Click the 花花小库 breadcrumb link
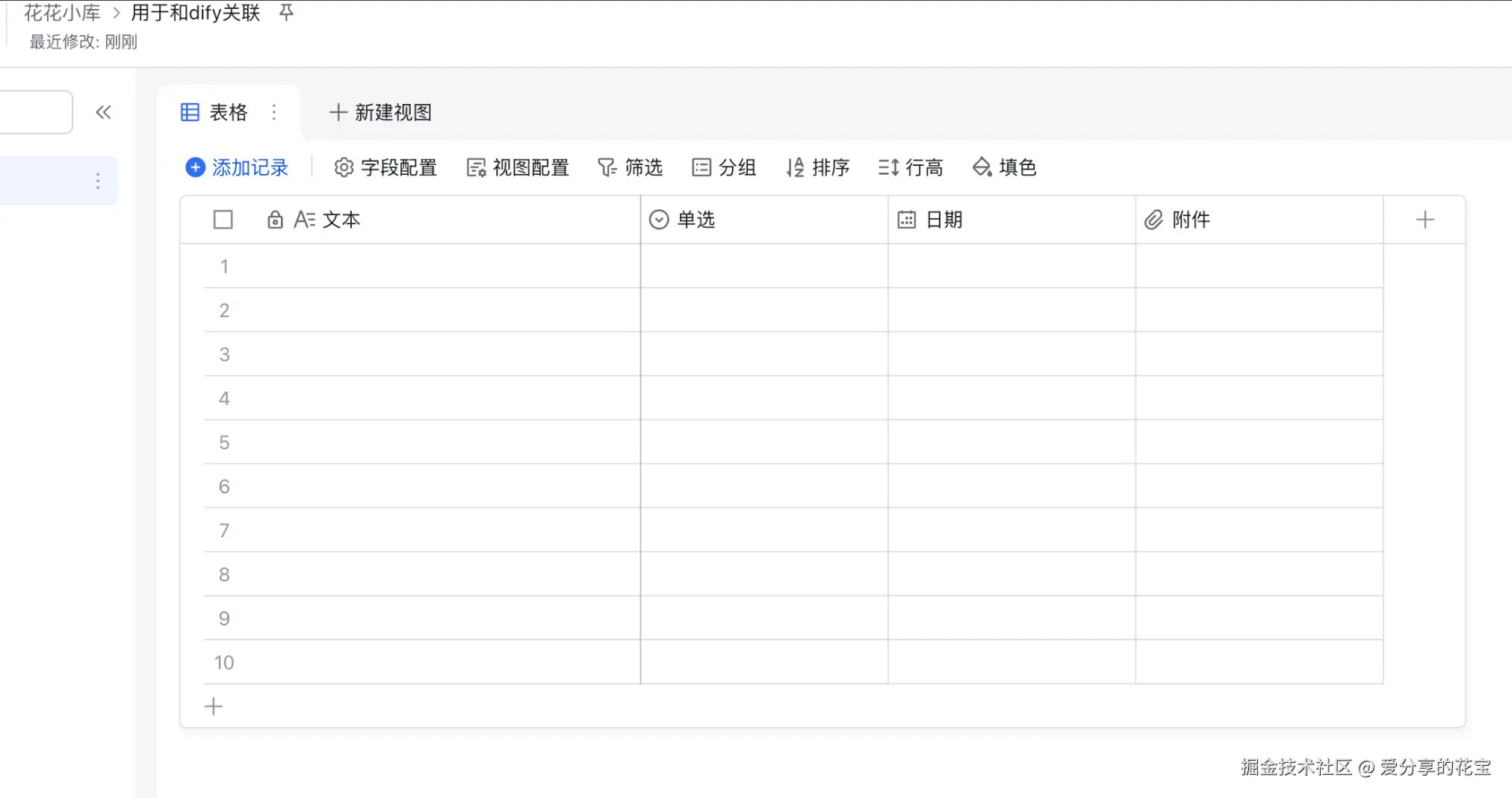The image size is (1512, 798). (62, 13)
